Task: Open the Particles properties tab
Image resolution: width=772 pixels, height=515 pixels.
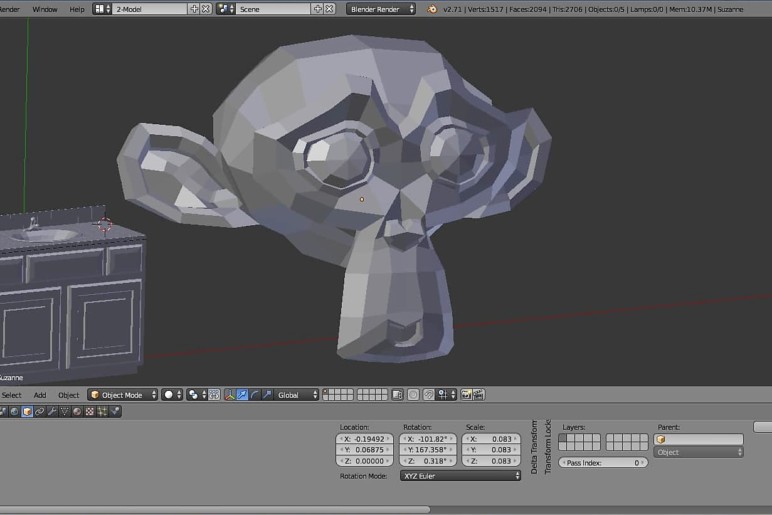Action: tap(102, 411)
